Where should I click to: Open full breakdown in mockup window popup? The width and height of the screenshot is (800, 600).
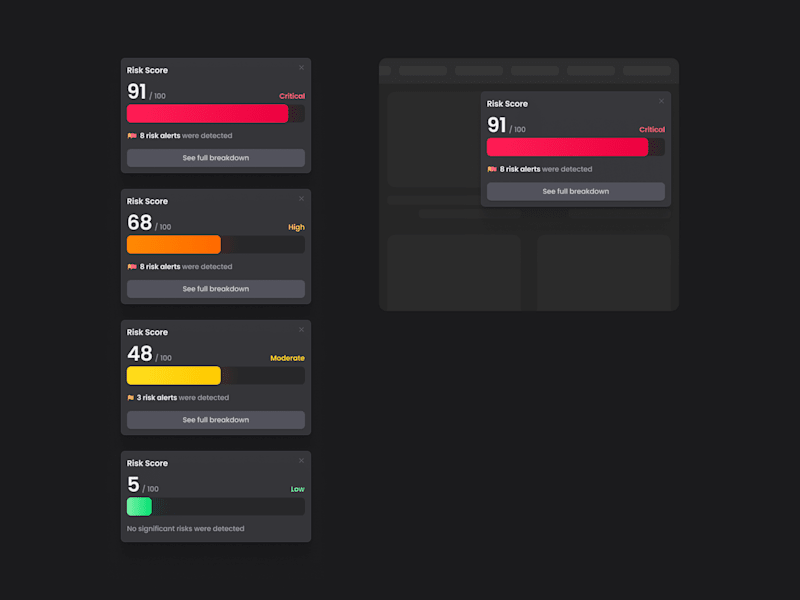576,191
